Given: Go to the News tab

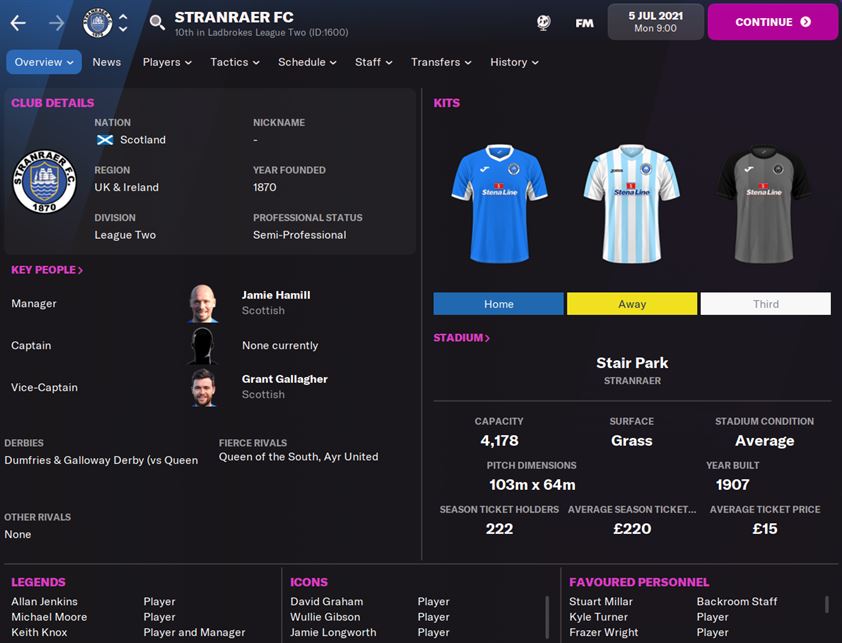Looking at the screenshot, I should 106,62.
